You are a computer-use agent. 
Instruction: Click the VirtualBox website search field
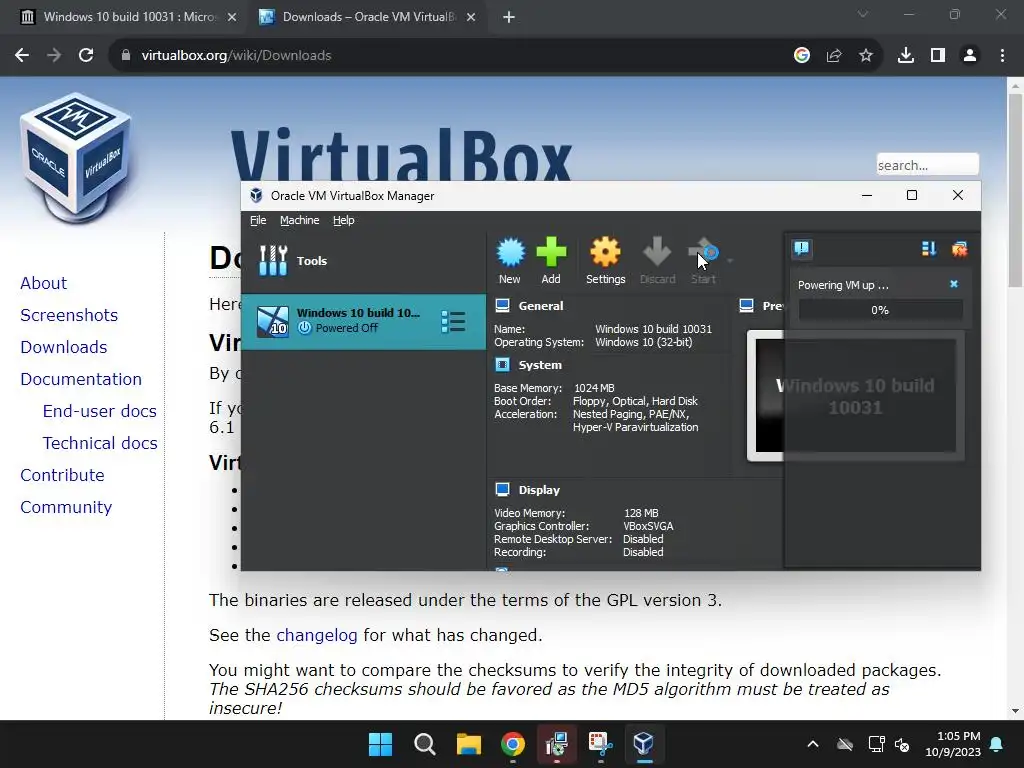point(927,165)
